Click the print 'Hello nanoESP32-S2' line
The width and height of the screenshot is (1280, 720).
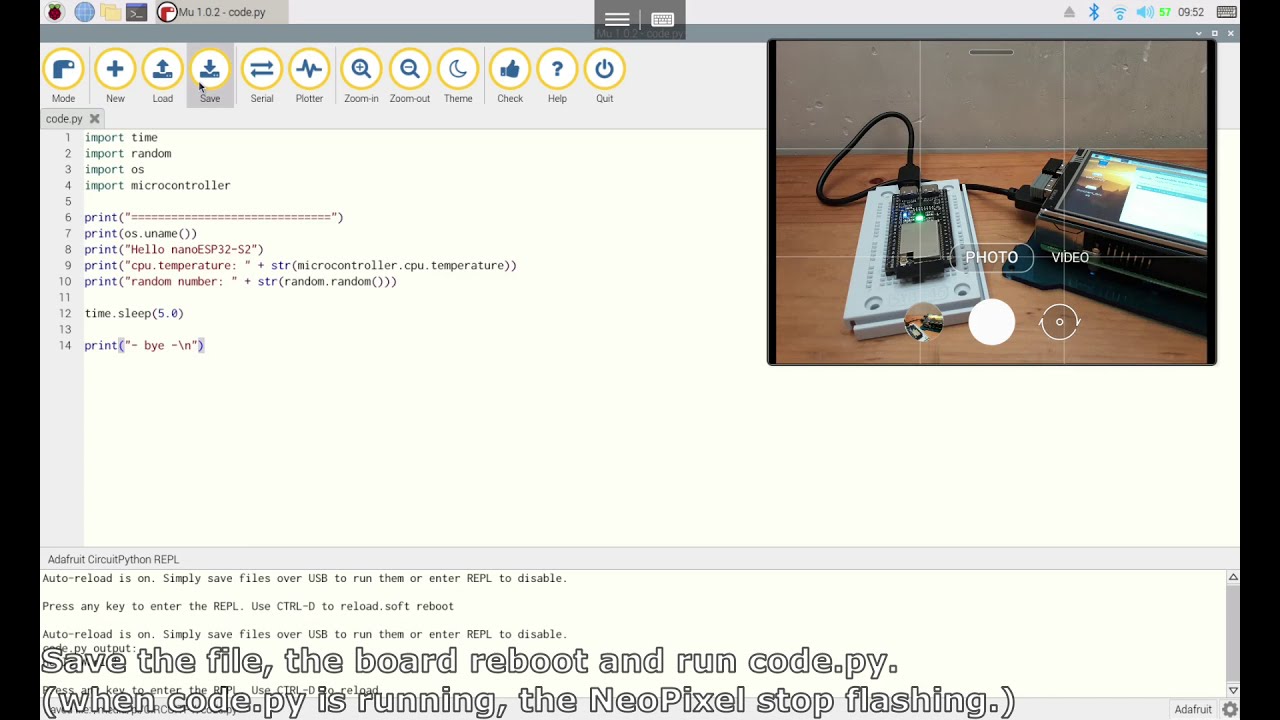pos(174,249)
